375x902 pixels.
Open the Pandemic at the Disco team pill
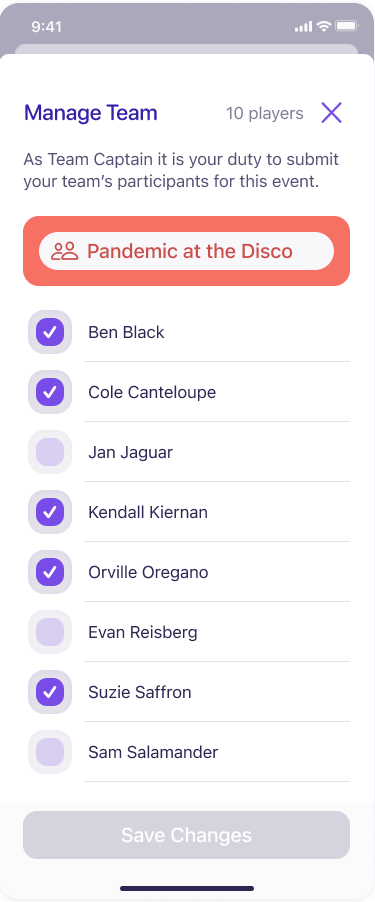tap(186, 251)
